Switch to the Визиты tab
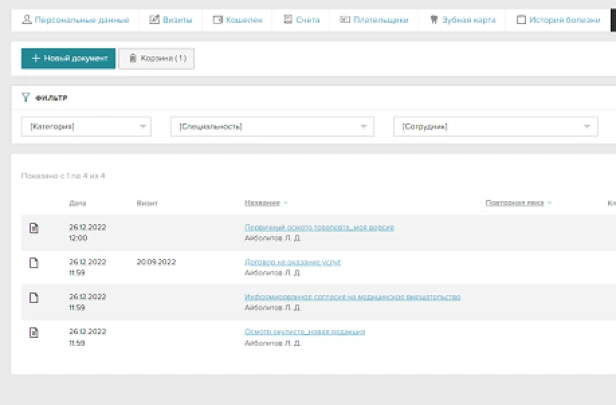 170,20
